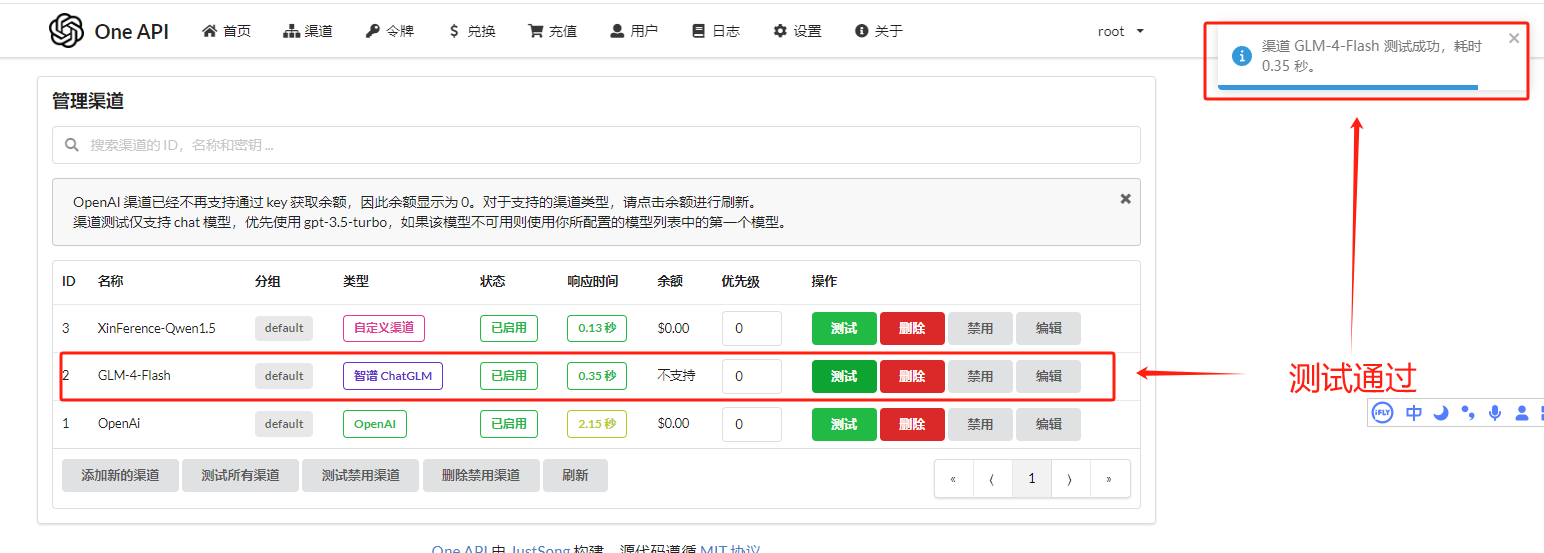Go to the next page of channels
The height and width of the screenshot is (553, 1544).
(1069, 479)
